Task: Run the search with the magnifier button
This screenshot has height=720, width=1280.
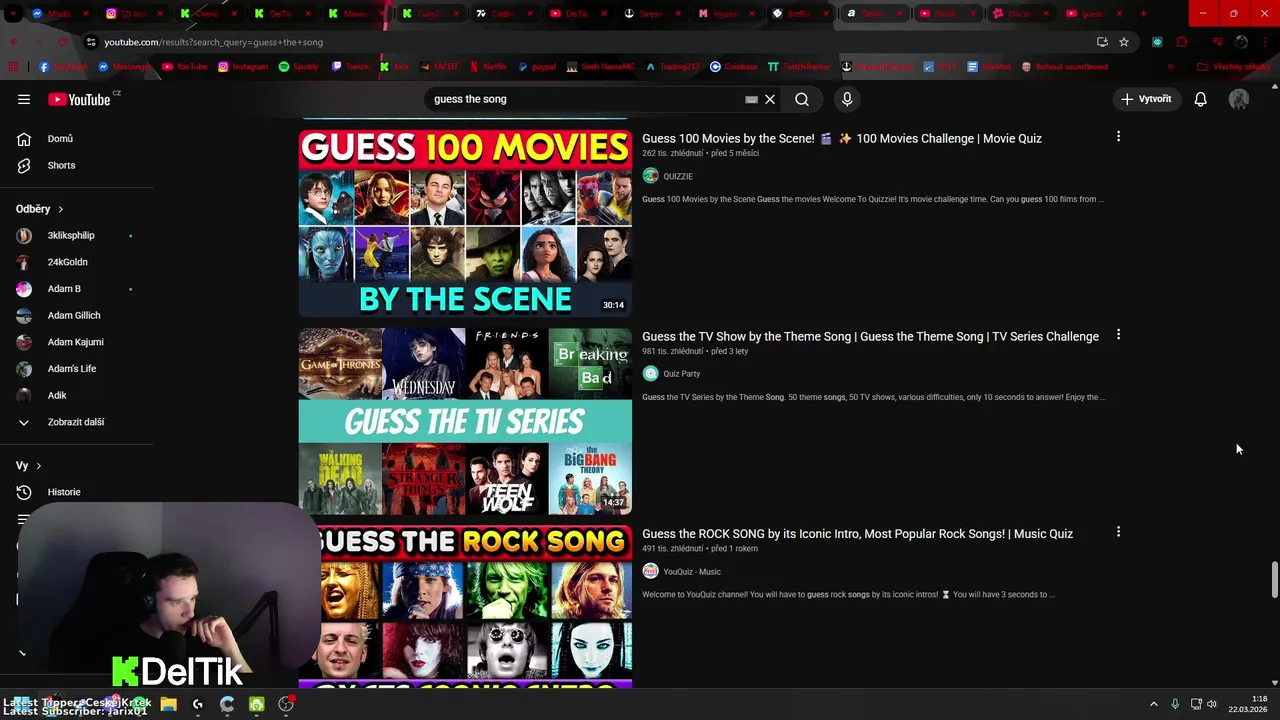Action: 802,99
